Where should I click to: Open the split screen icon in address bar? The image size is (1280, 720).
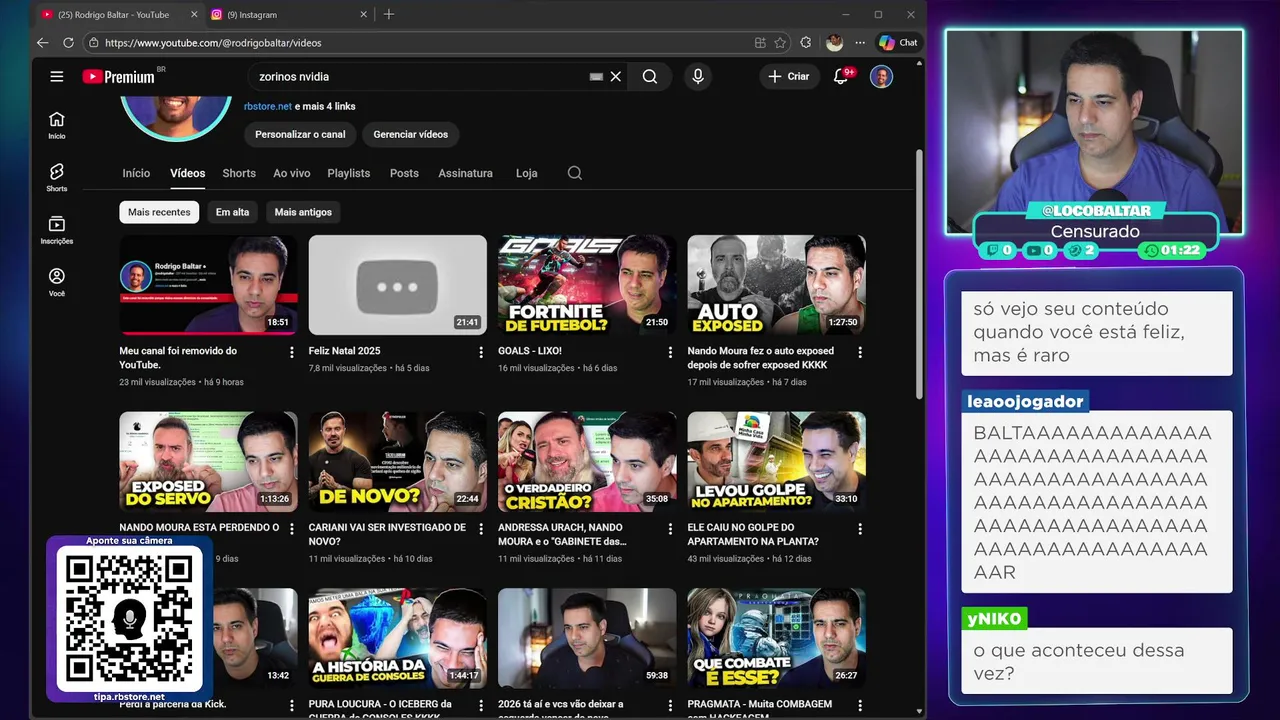(x=761, y=42)
